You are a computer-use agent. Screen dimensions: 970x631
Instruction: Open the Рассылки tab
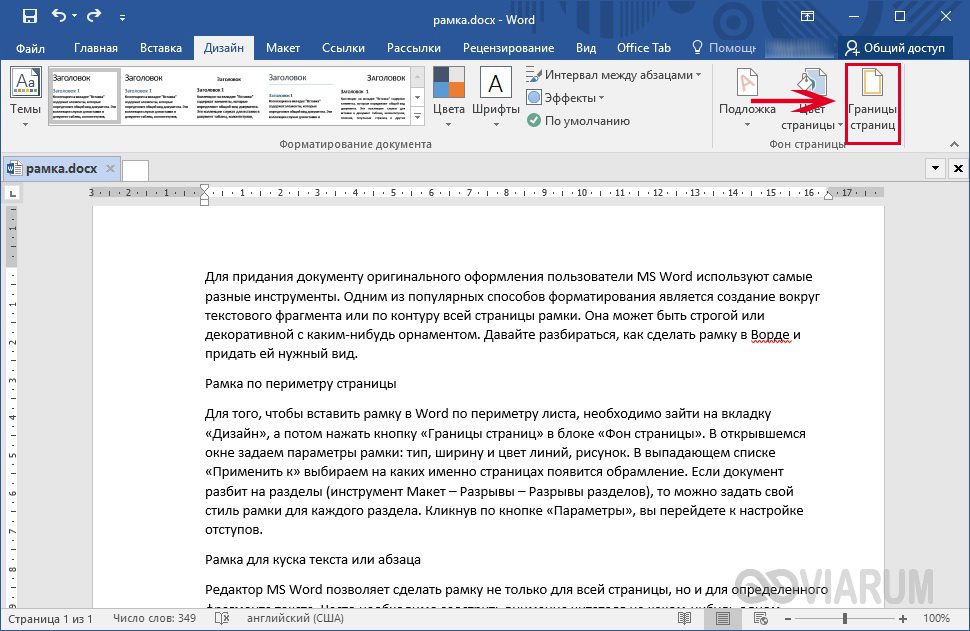pyautogui.click(x=414, y=48)
